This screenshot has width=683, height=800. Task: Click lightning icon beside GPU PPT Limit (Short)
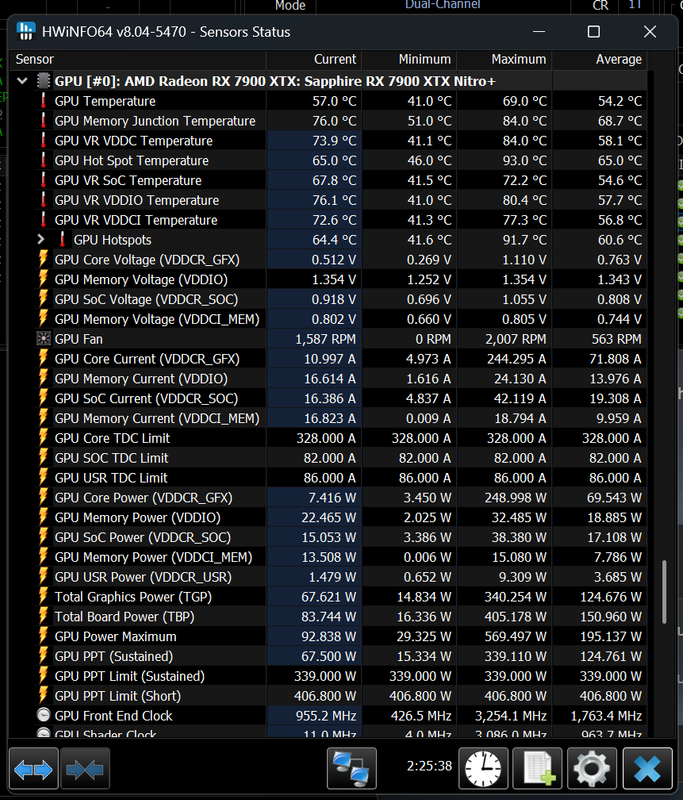(43, 696)
